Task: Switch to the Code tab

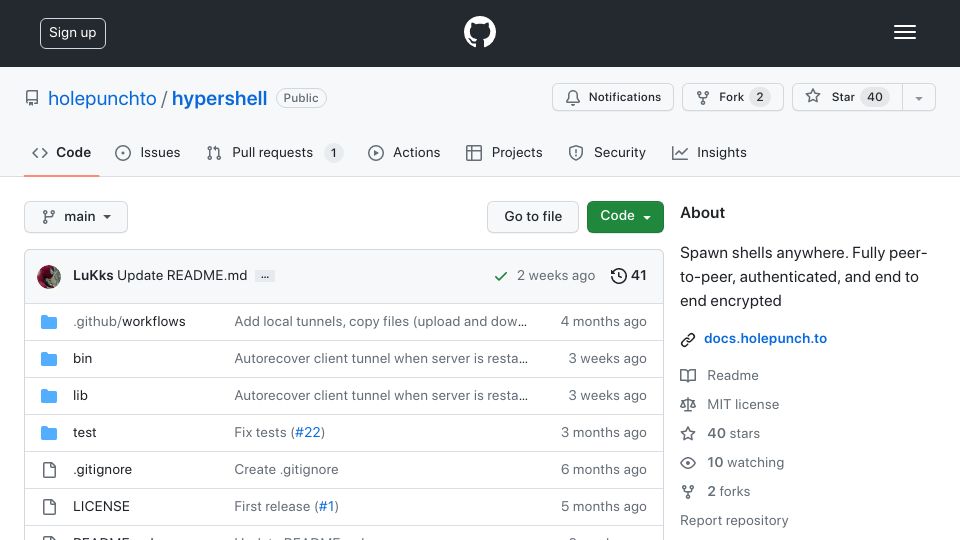Action: (61, 152)
